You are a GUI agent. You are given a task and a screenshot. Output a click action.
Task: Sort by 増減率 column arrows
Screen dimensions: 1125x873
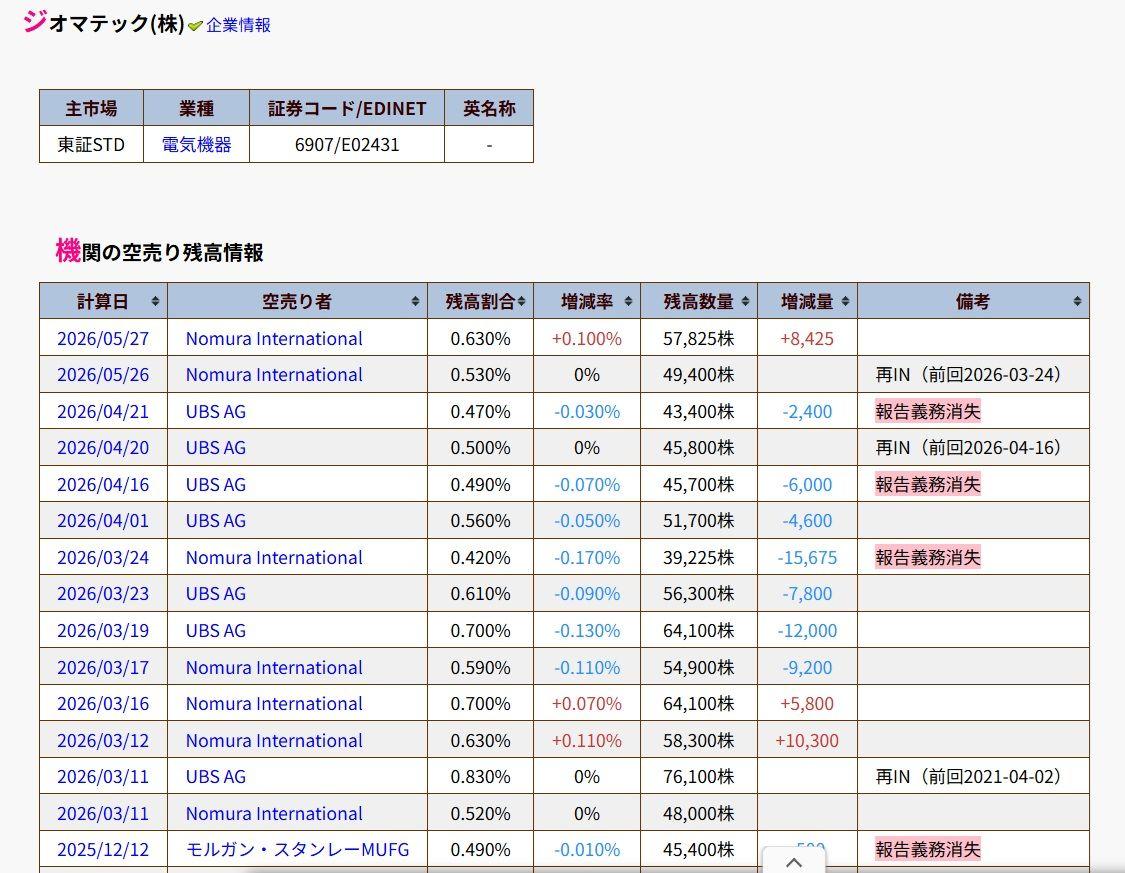tap(629, 301)
